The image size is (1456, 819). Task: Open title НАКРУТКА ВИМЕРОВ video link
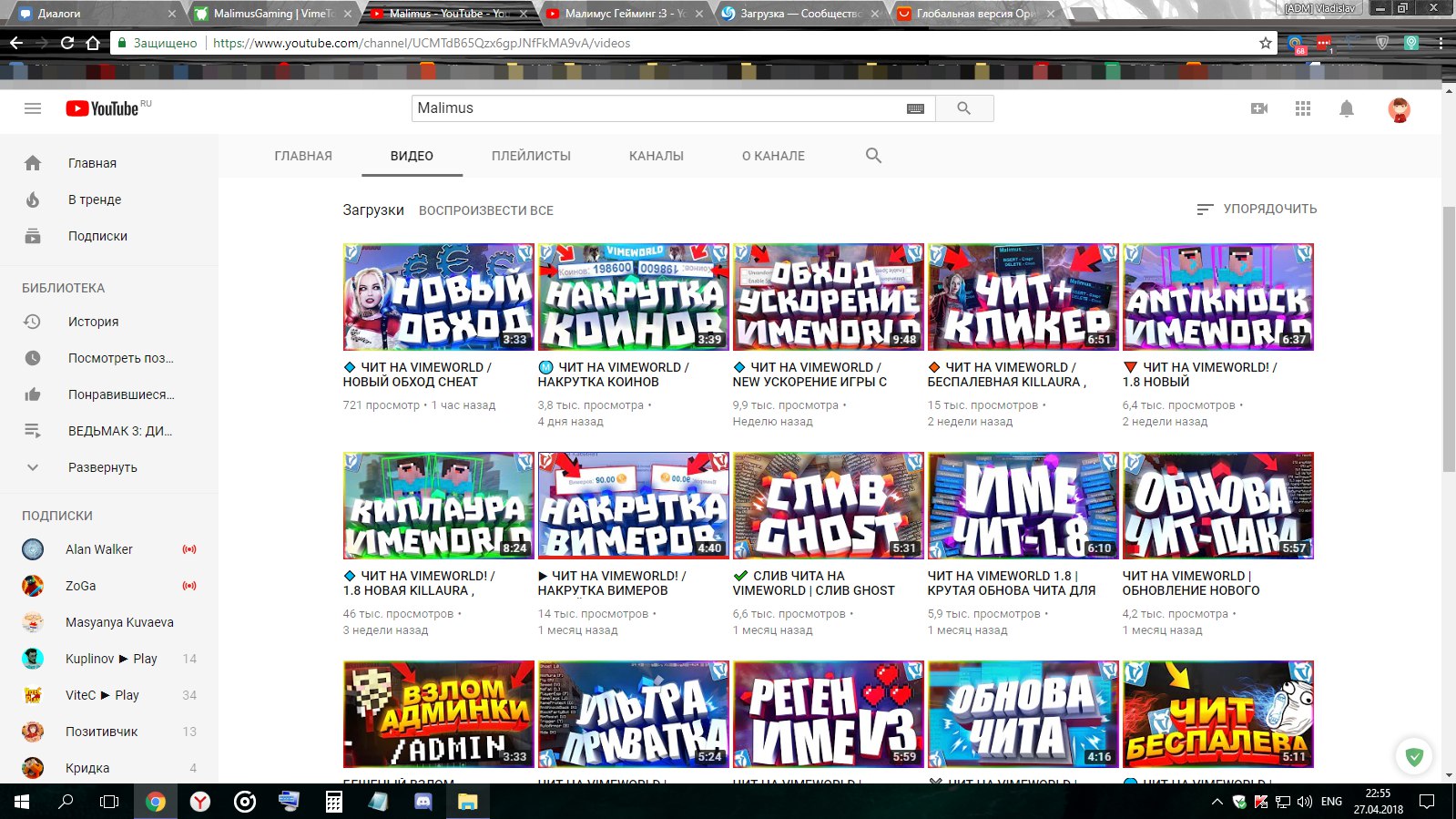pyautogui.click(x=612, y=583)
